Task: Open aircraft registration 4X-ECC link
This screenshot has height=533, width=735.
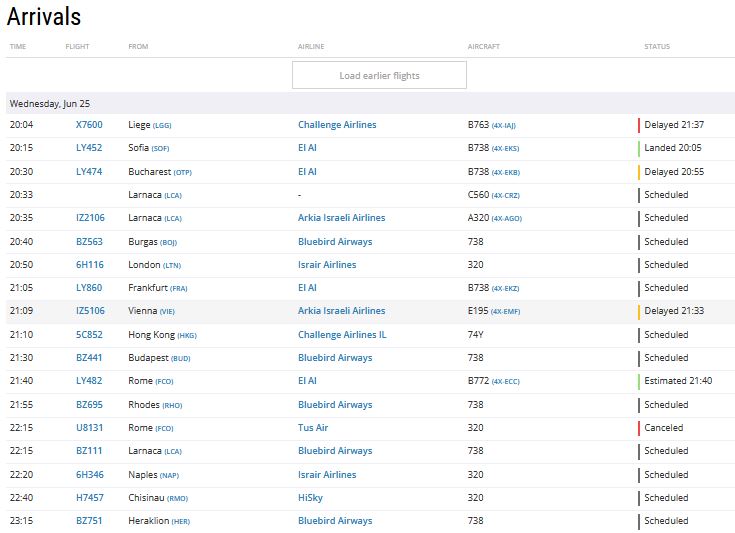Action: click(x=506, y=381)
